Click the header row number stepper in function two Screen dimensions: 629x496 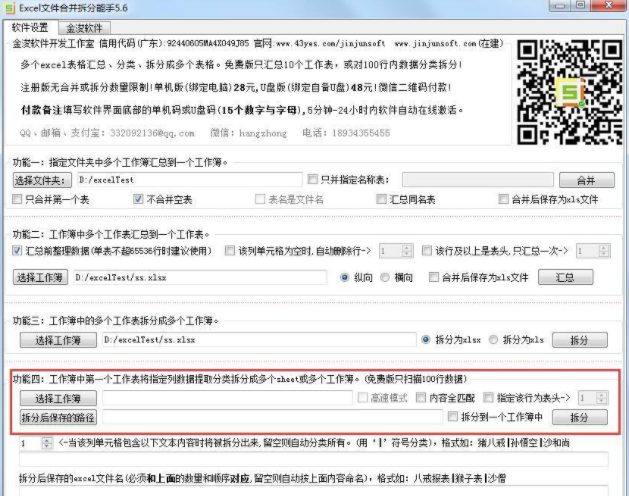593,251
